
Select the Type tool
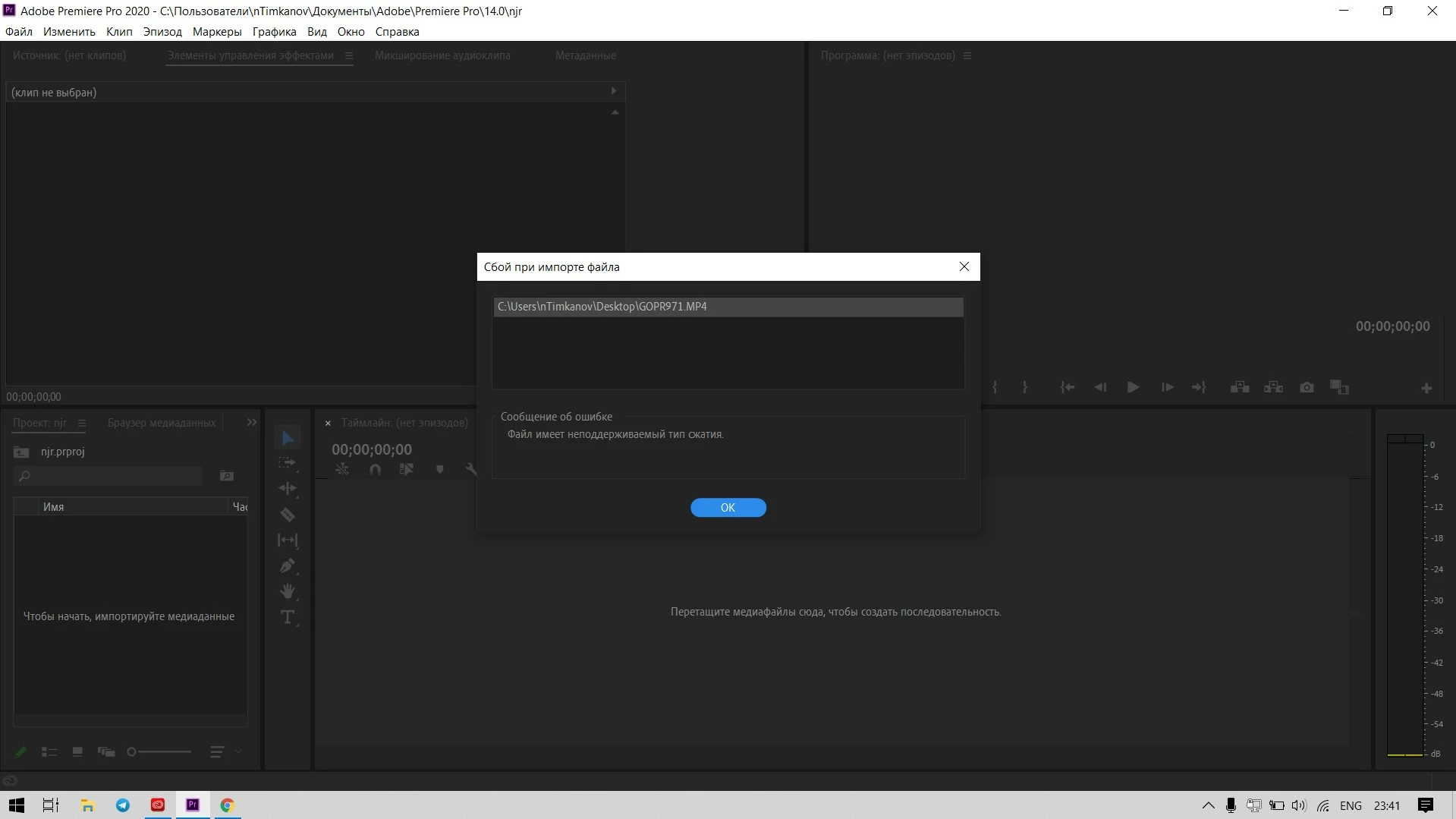click(288, 616)
